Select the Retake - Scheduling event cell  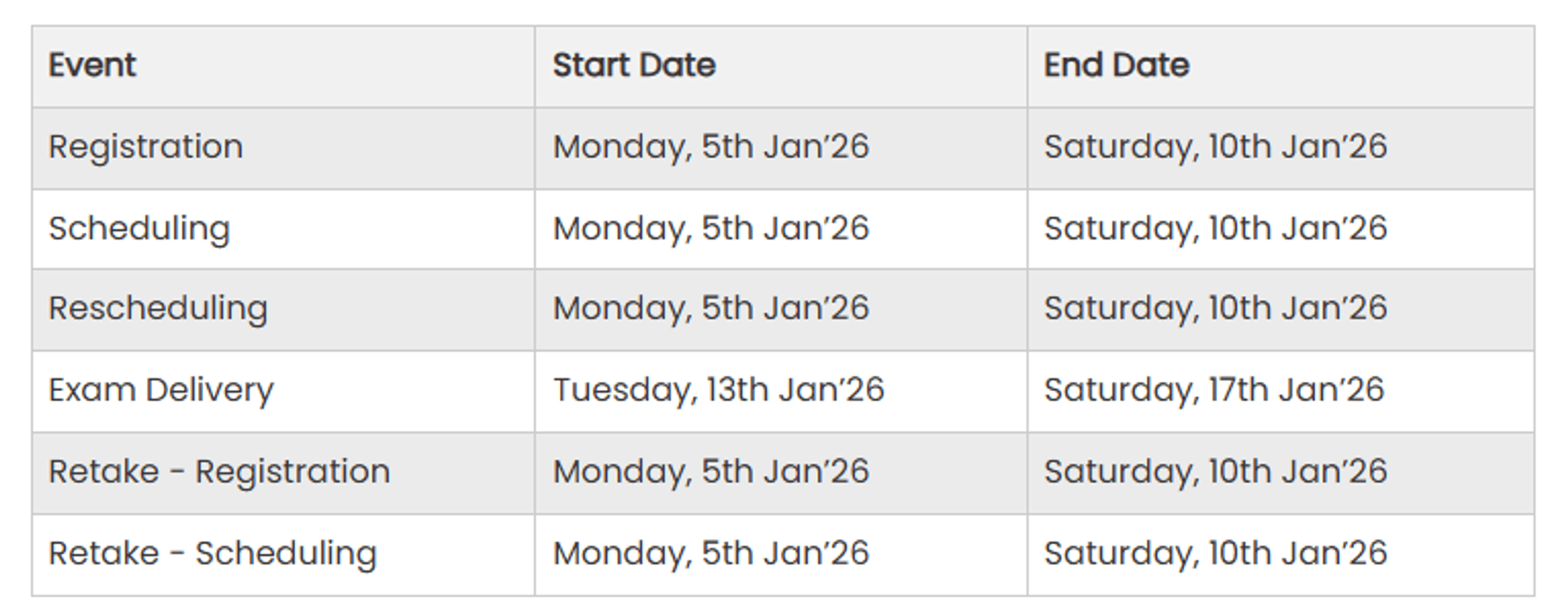point(212,554)
